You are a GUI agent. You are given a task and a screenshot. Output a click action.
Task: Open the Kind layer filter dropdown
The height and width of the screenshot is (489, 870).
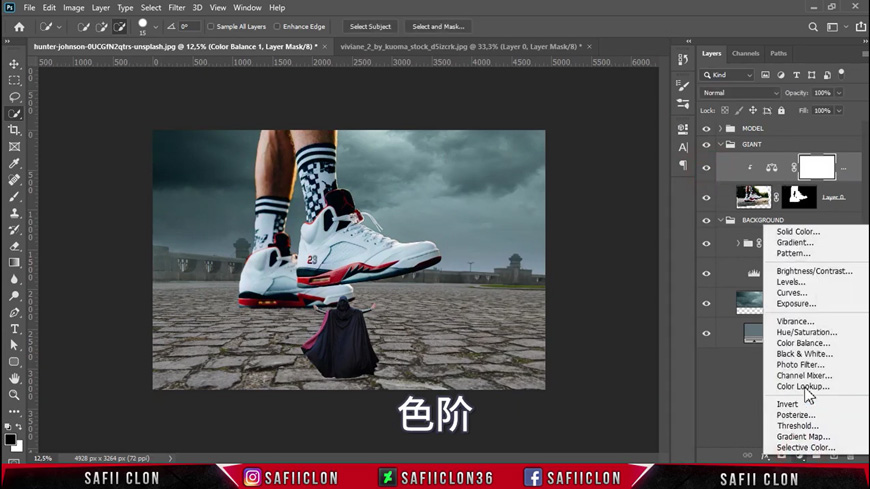pos(728,75)
